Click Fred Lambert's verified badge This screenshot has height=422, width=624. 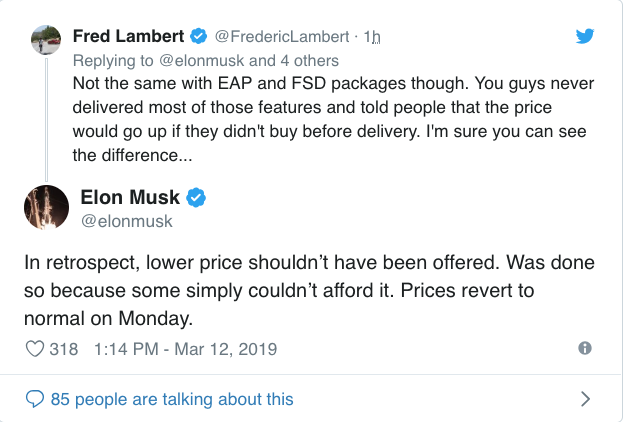click(199, 37)
